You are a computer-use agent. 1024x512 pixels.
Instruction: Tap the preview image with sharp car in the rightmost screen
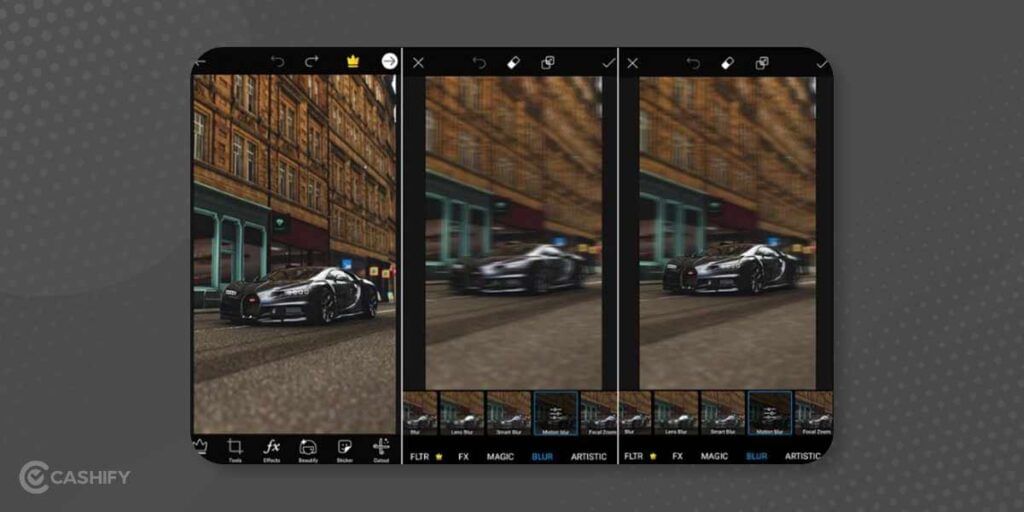click(728, 233)
